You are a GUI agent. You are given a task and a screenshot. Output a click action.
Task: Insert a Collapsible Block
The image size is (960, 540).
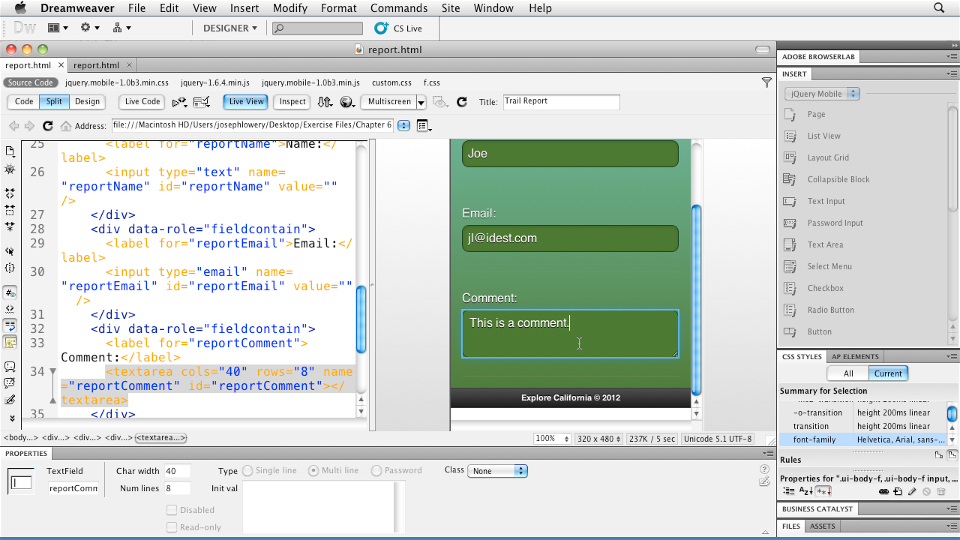pos(790,179)
